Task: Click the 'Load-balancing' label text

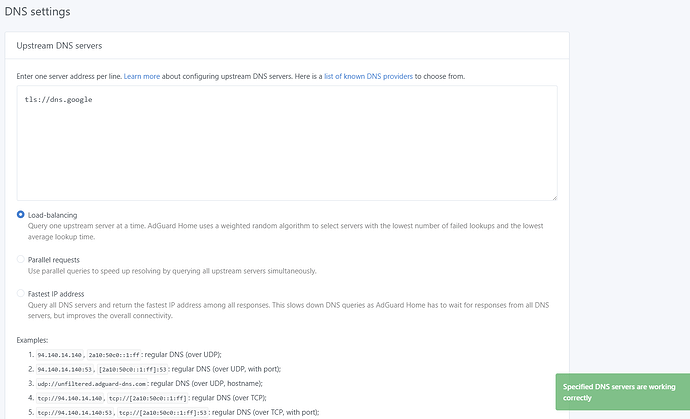Action: pyautogui.click(x=52, y=214)
